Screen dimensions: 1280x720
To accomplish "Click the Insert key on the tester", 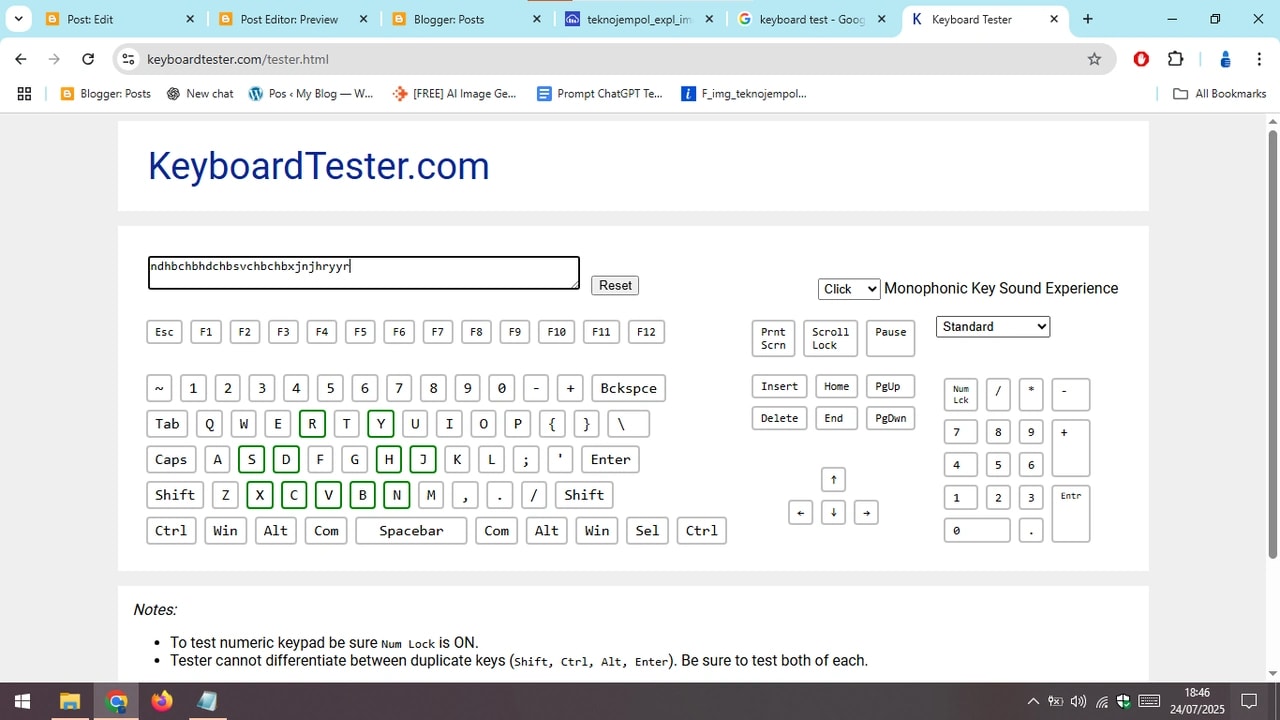I will 779,386.
